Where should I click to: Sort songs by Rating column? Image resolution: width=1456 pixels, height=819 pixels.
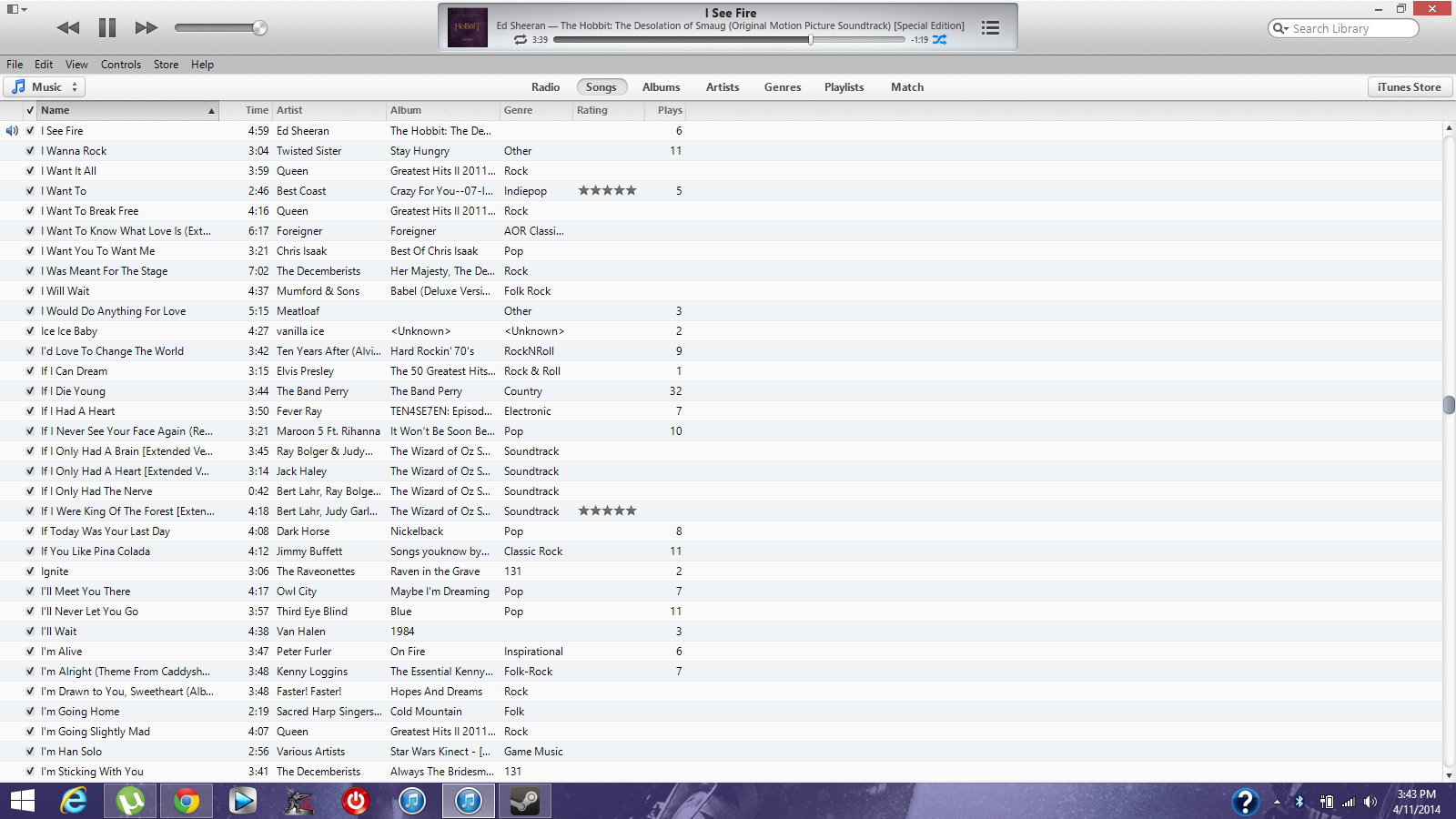click(607, 110)
